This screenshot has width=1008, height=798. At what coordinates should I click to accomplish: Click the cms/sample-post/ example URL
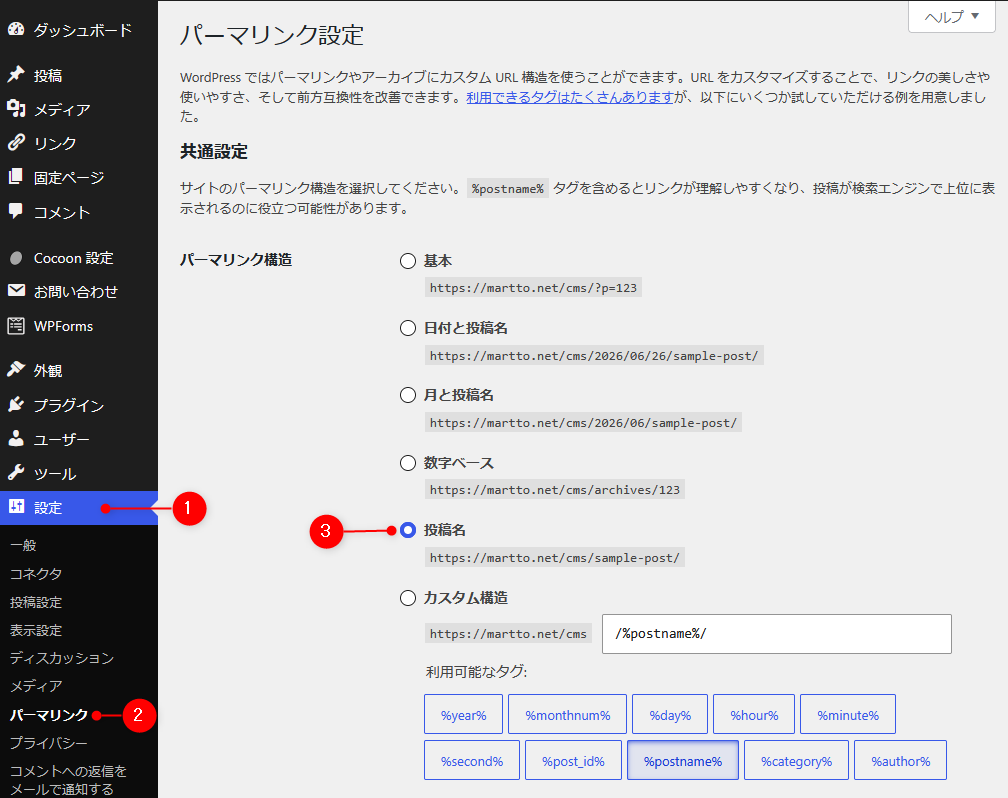point(554,558)
